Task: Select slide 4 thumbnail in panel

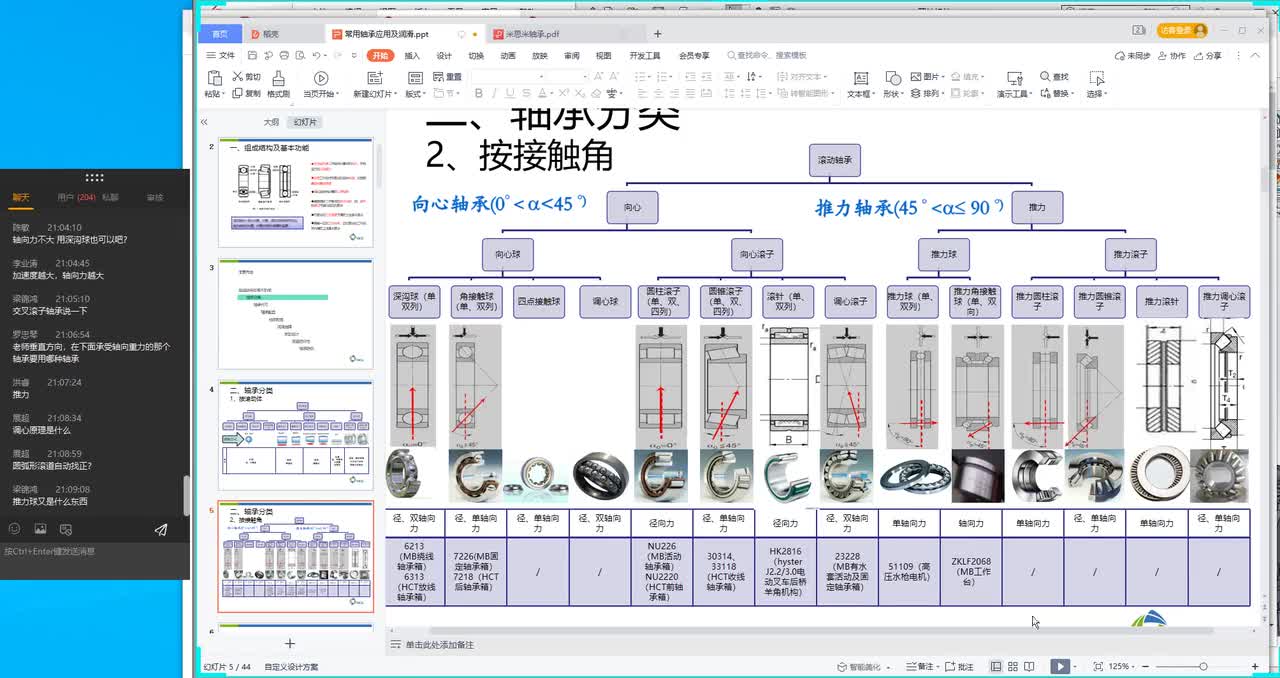Action: 296,435
